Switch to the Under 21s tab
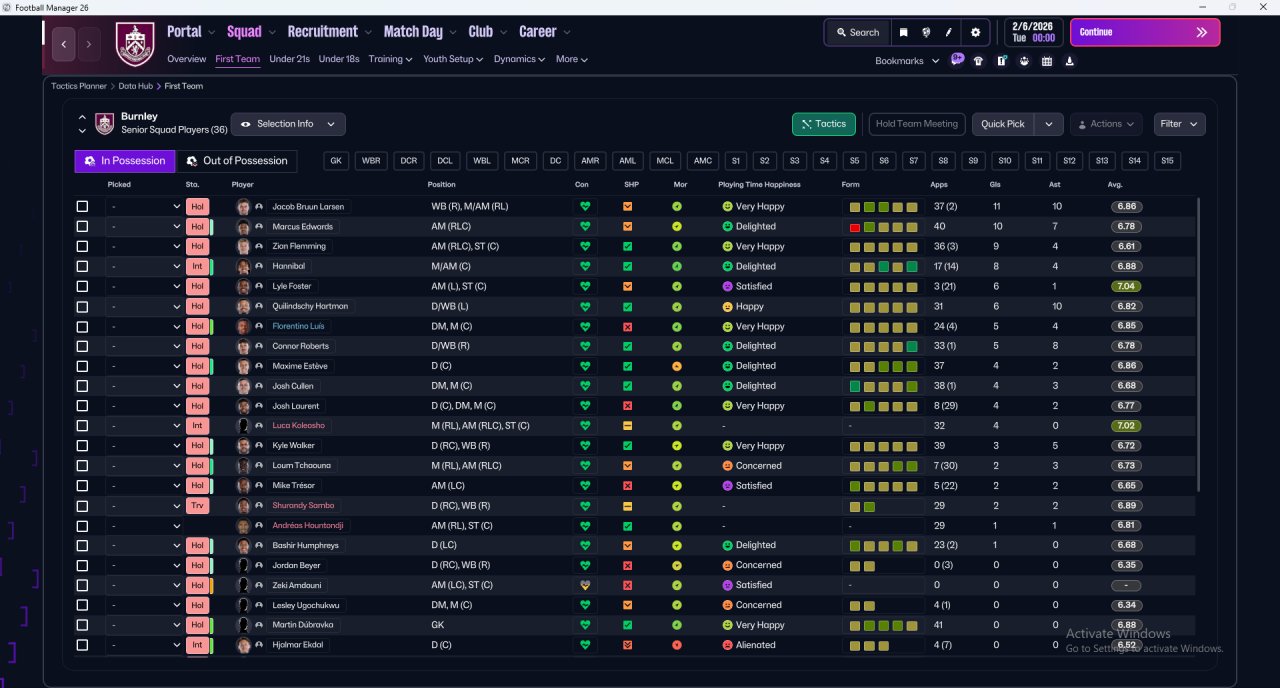 (289, 59)
